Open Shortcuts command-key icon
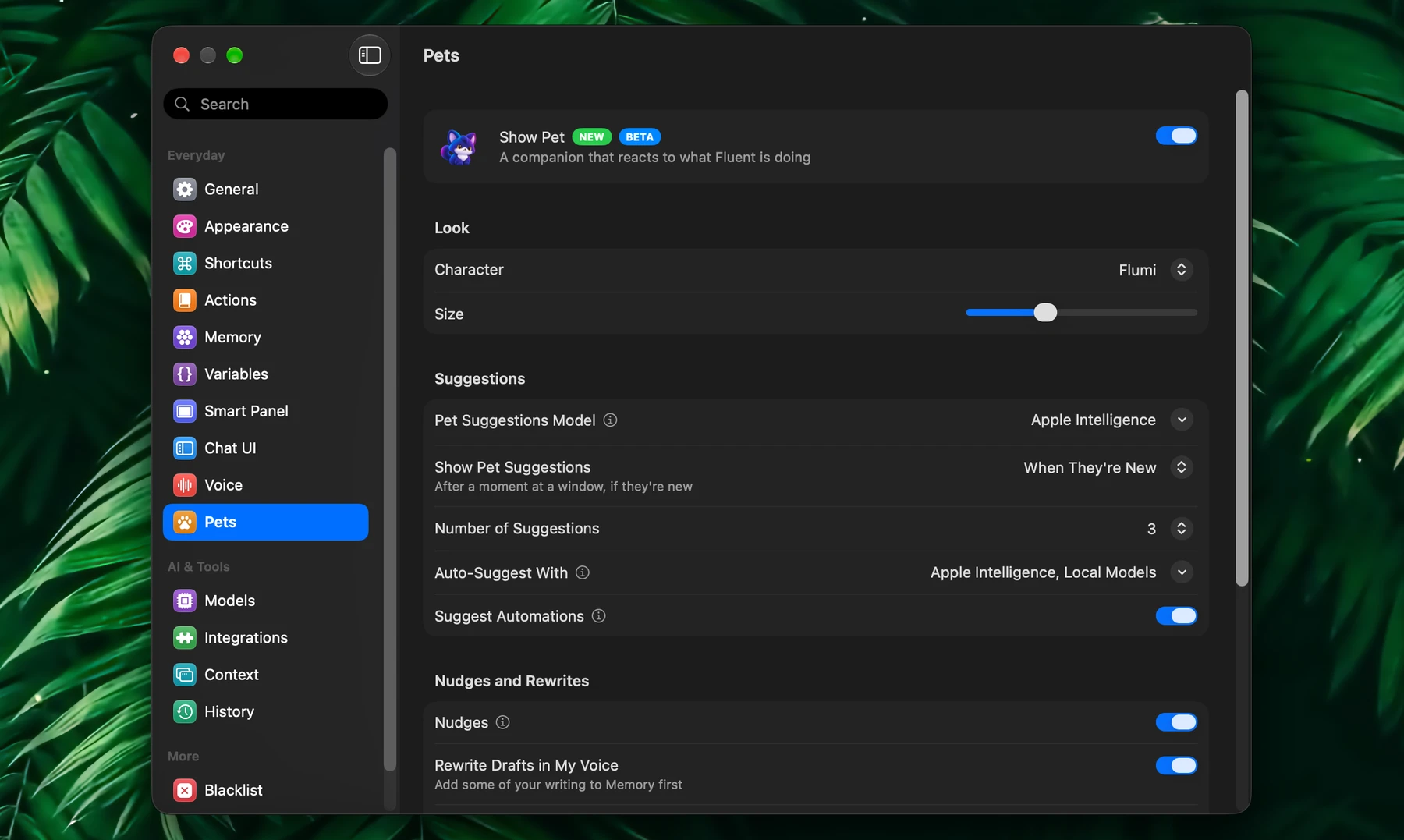The width and height of the screenshot is (1404, 840). point(185,264)
